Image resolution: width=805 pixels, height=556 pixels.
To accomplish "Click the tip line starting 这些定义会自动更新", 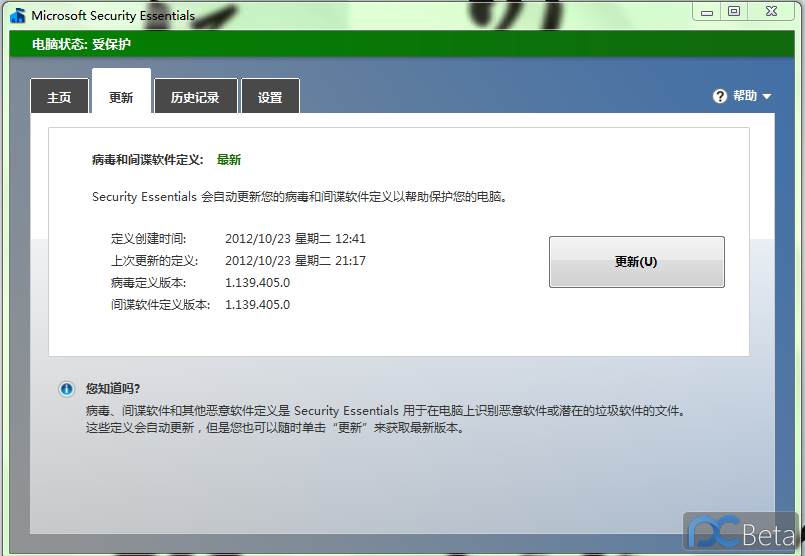I will pyautogui.click(x=276, y=428).
